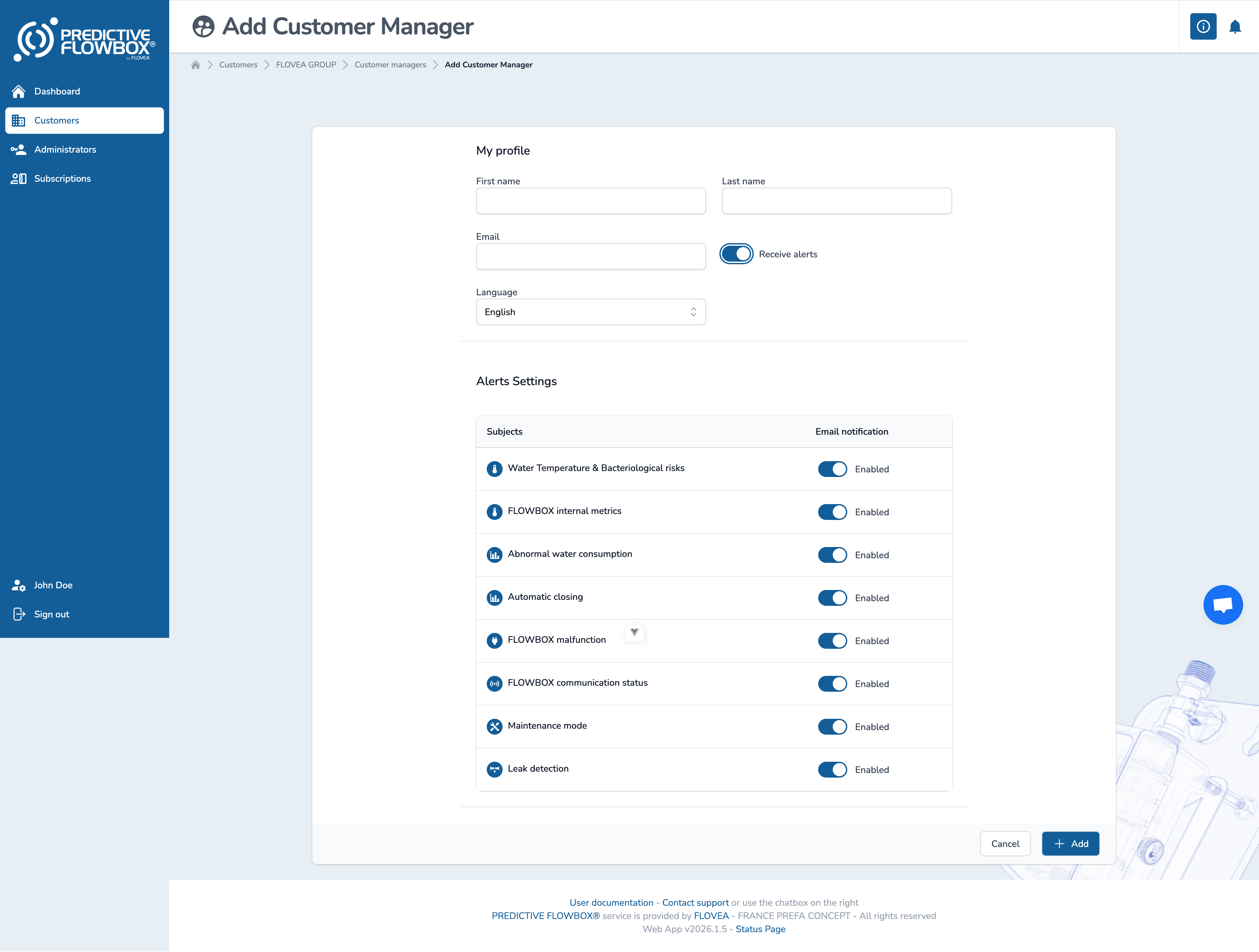Click the home icon in the breadcrumb

click(x=195, y=64)
